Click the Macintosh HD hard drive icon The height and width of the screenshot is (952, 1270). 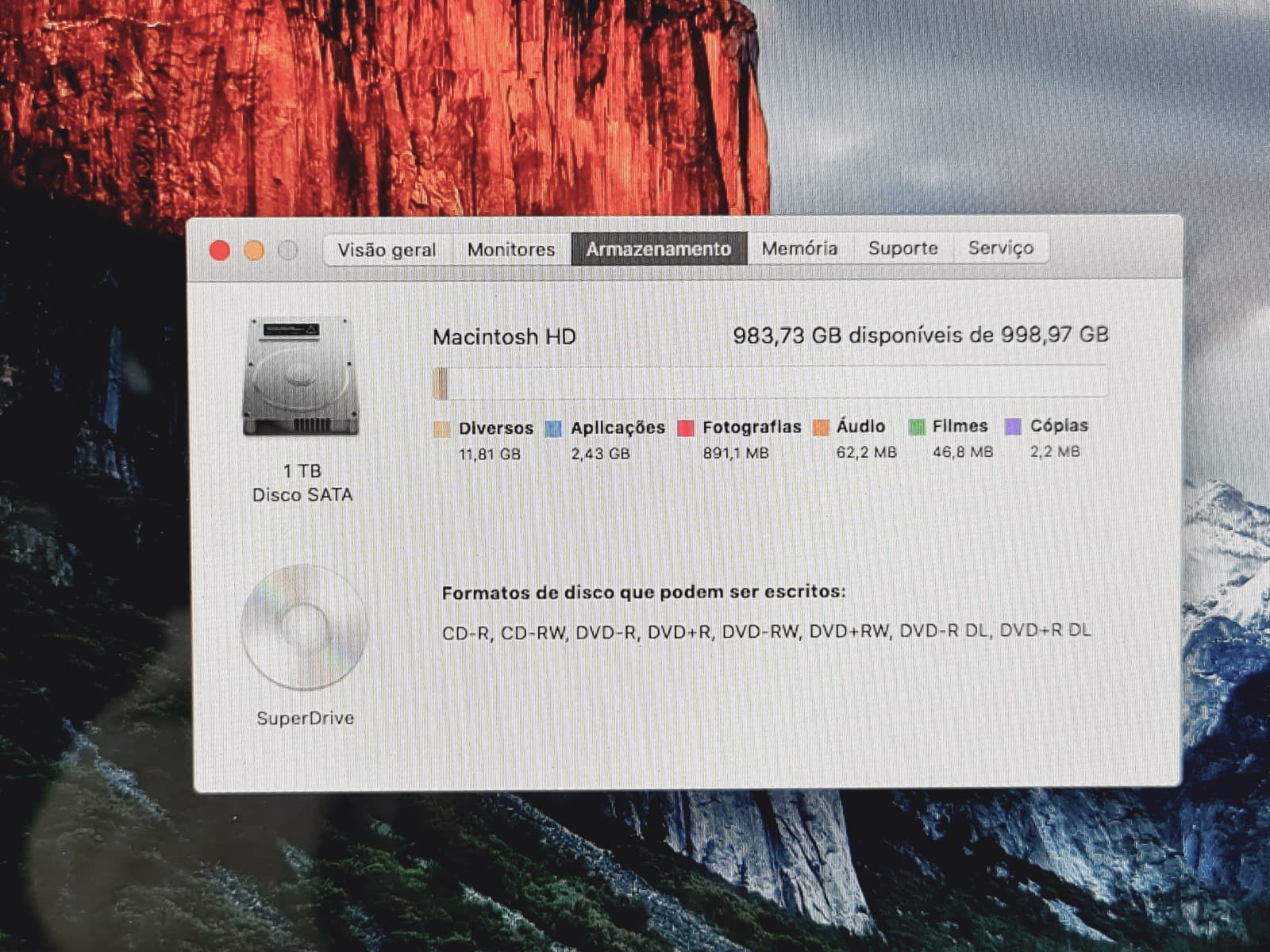[301, 376]
